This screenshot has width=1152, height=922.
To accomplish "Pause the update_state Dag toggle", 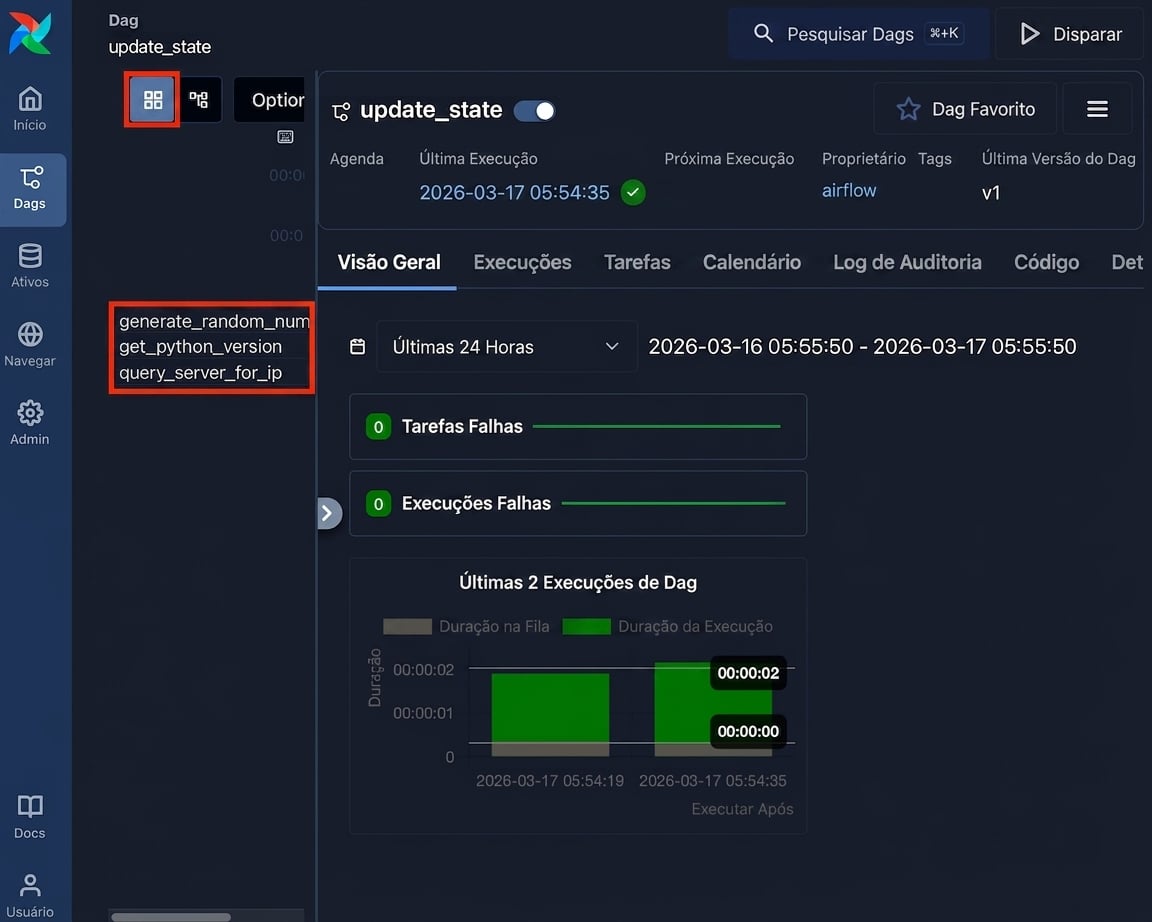I will click(534, 111).
